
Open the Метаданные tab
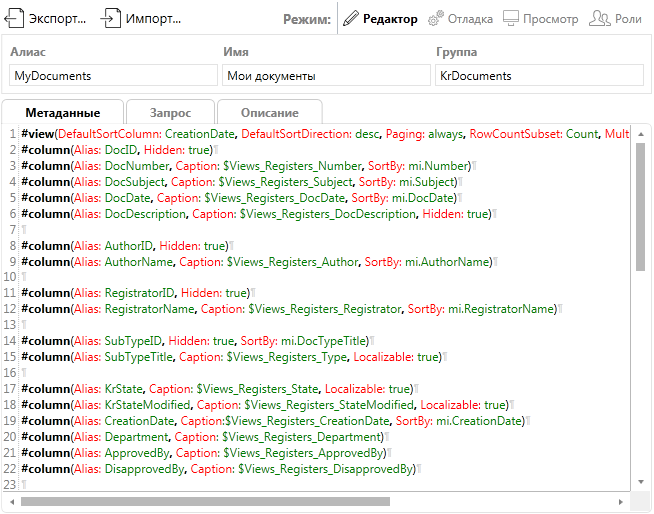(x=63, y=112)
